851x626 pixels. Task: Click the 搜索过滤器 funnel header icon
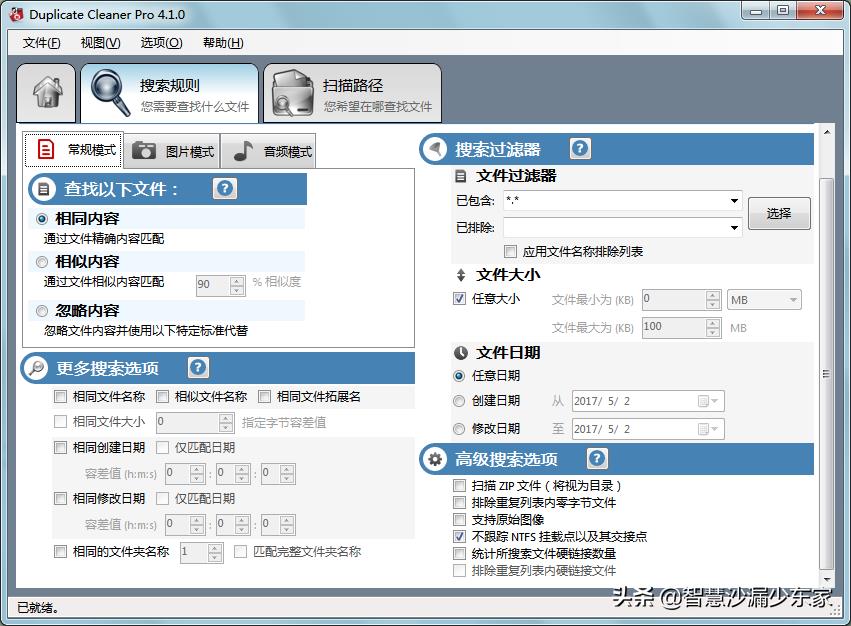435,149
